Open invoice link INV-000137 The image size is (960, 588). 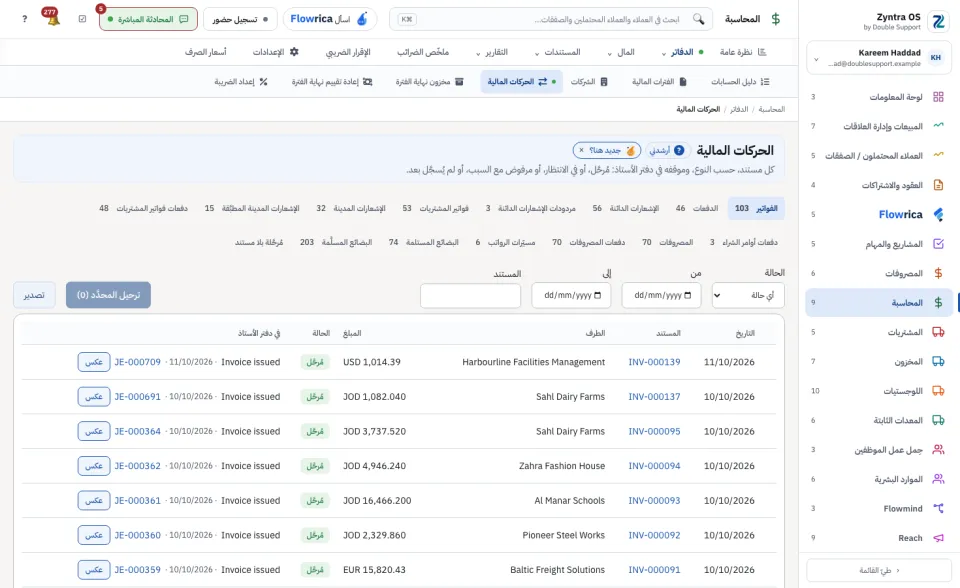click(x=654, y=397)
